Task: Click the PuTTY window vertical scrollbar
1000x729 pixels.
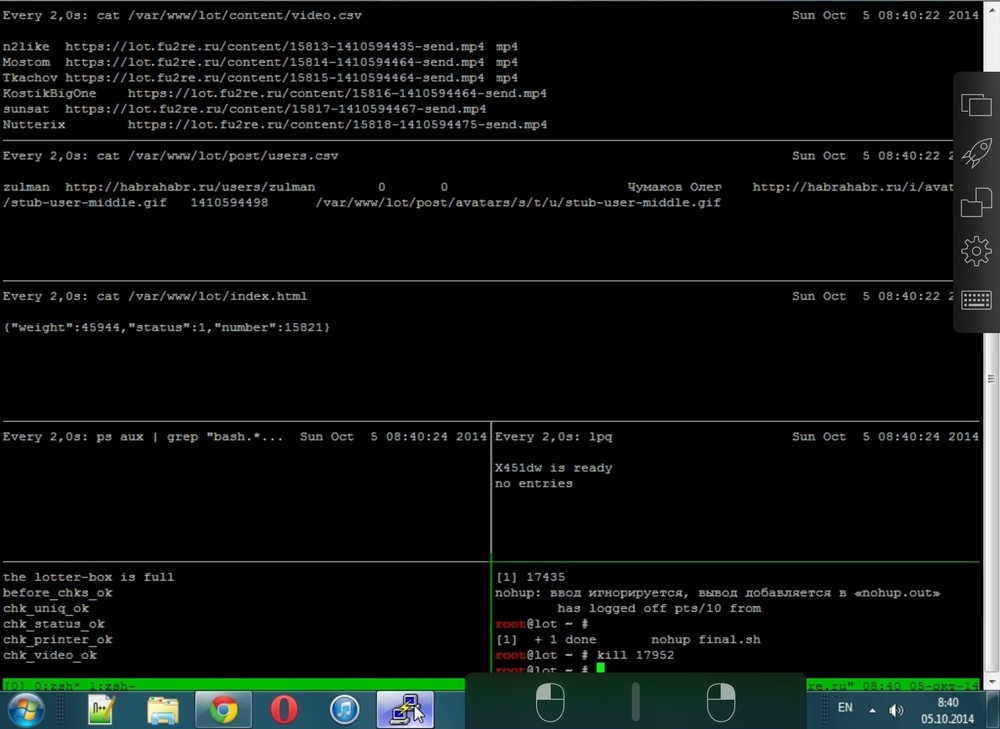Action: click(992, 379)
